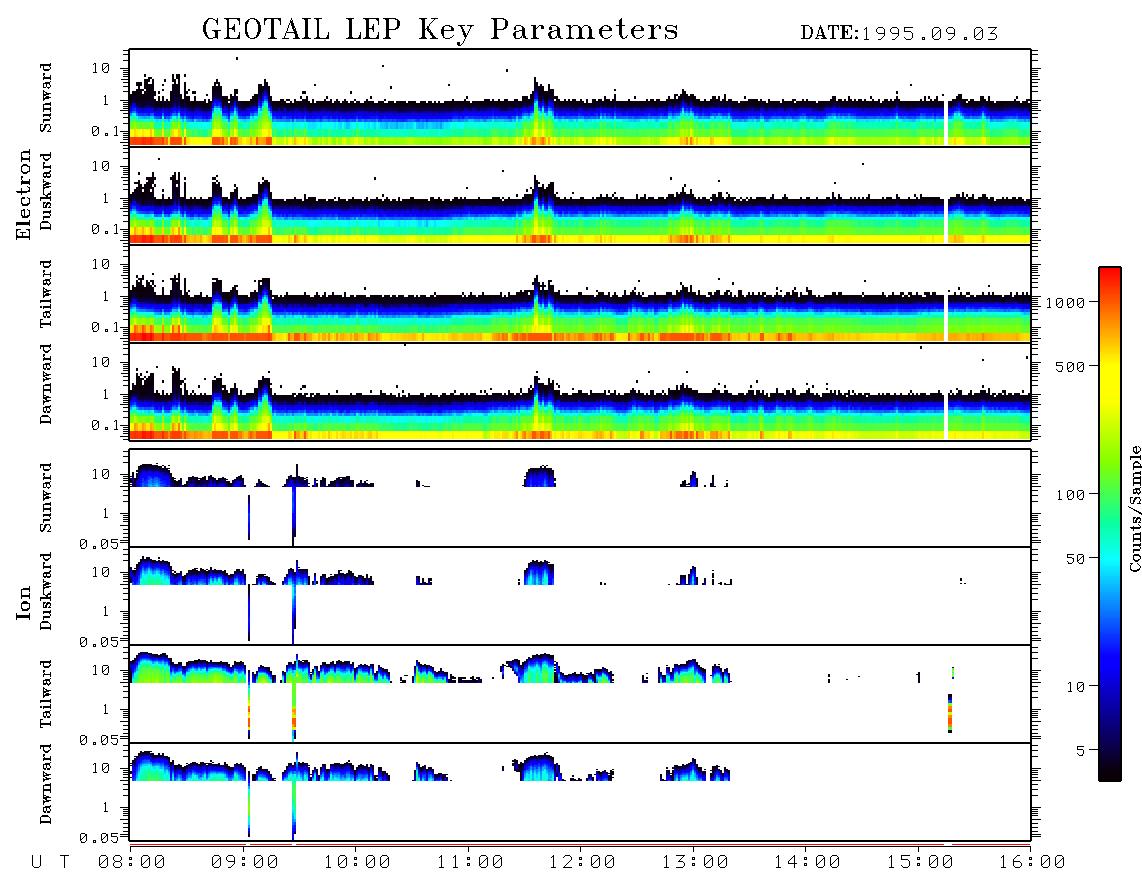Select the '500' color bar tick label
1142x880 pixels.
pos(1070,366)
